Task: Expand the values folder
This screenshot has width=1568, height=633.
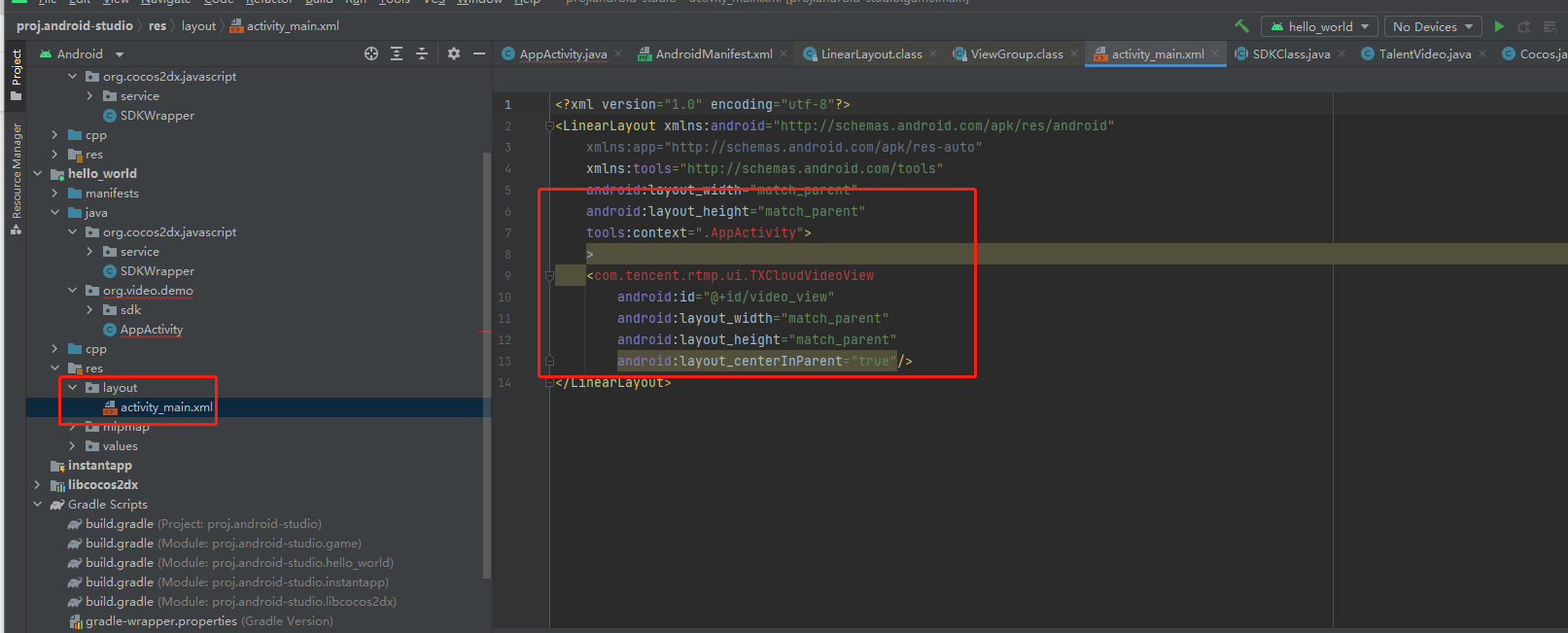Action: tap(72, 446)
